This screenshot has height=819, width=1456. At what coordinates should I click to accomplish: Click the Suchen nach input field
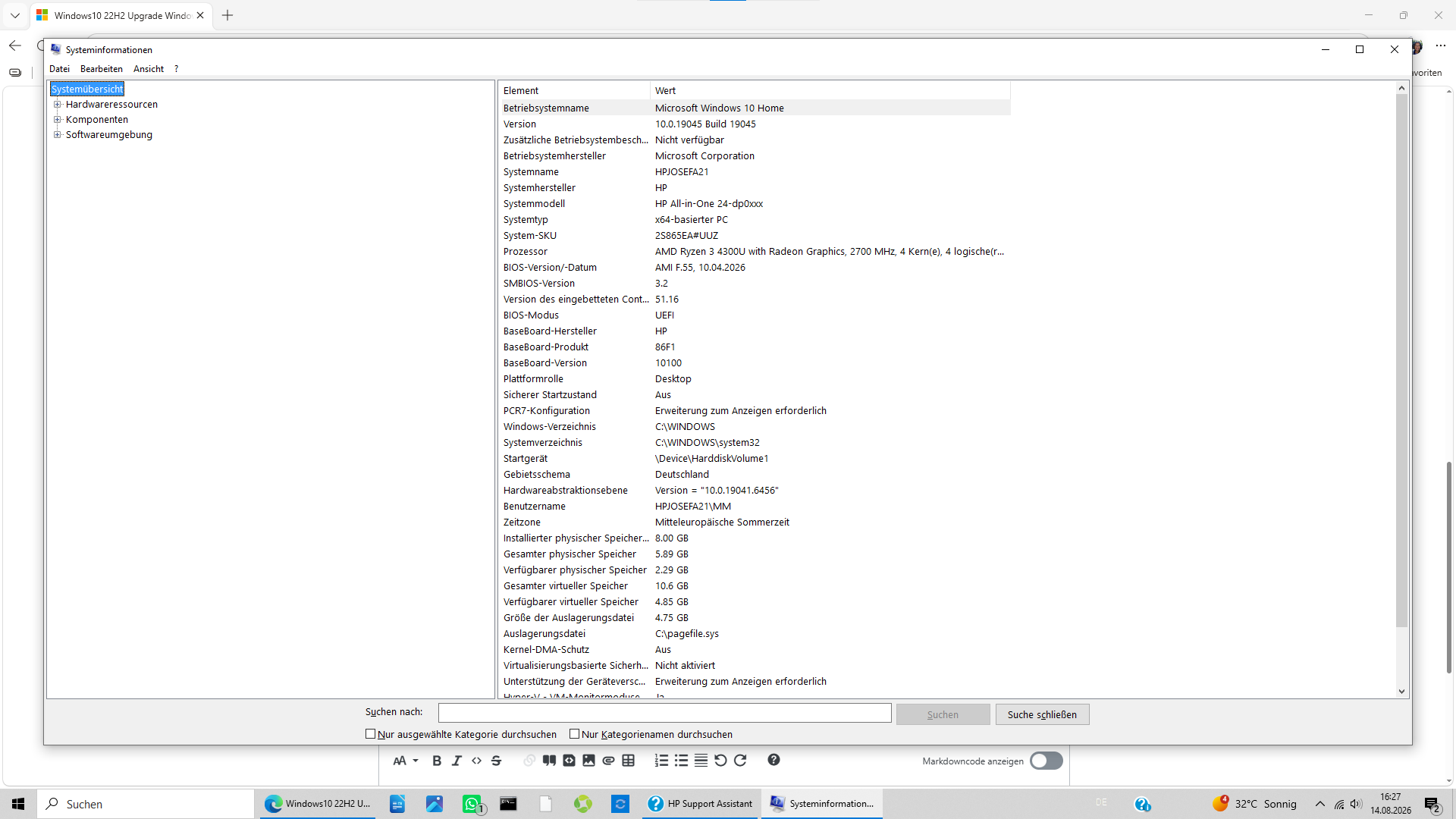[x=664, y=713]
